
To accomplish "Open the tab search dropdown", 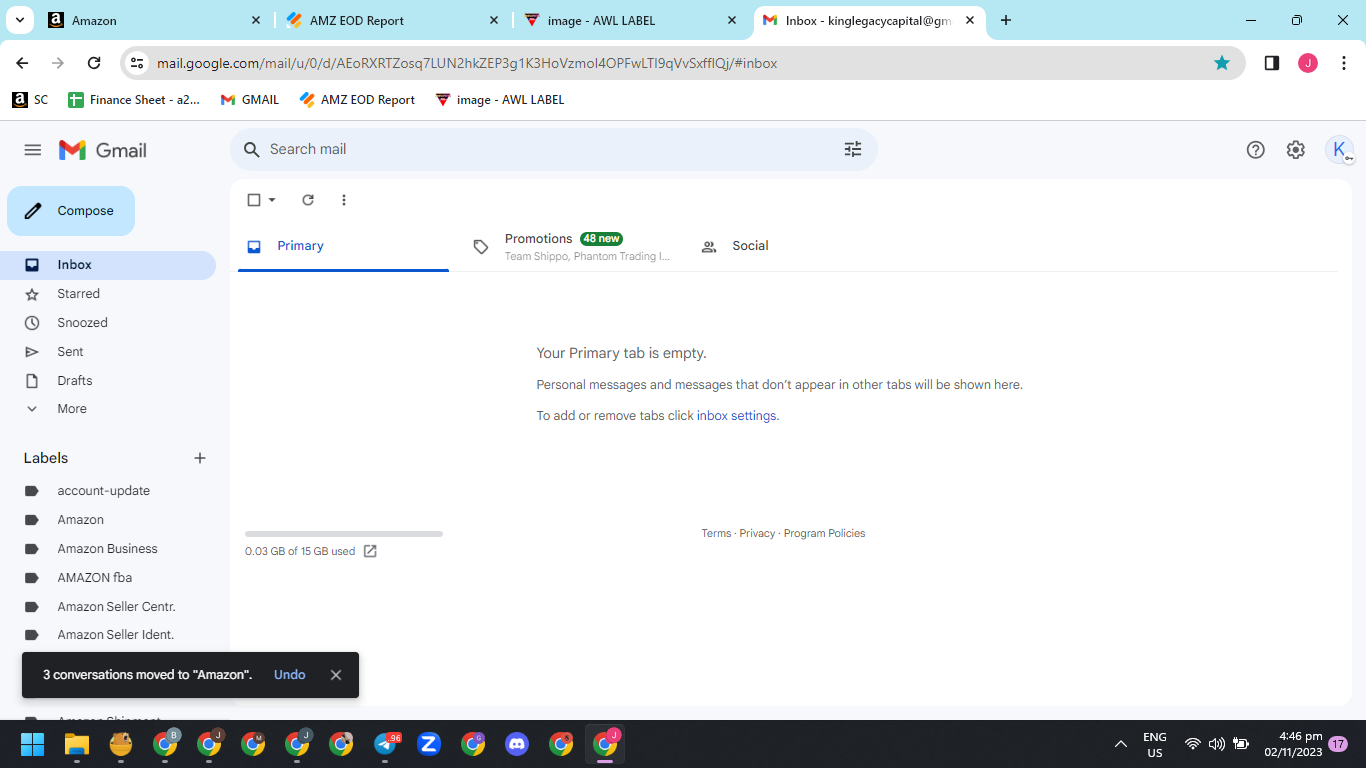I will pos(20,20).
